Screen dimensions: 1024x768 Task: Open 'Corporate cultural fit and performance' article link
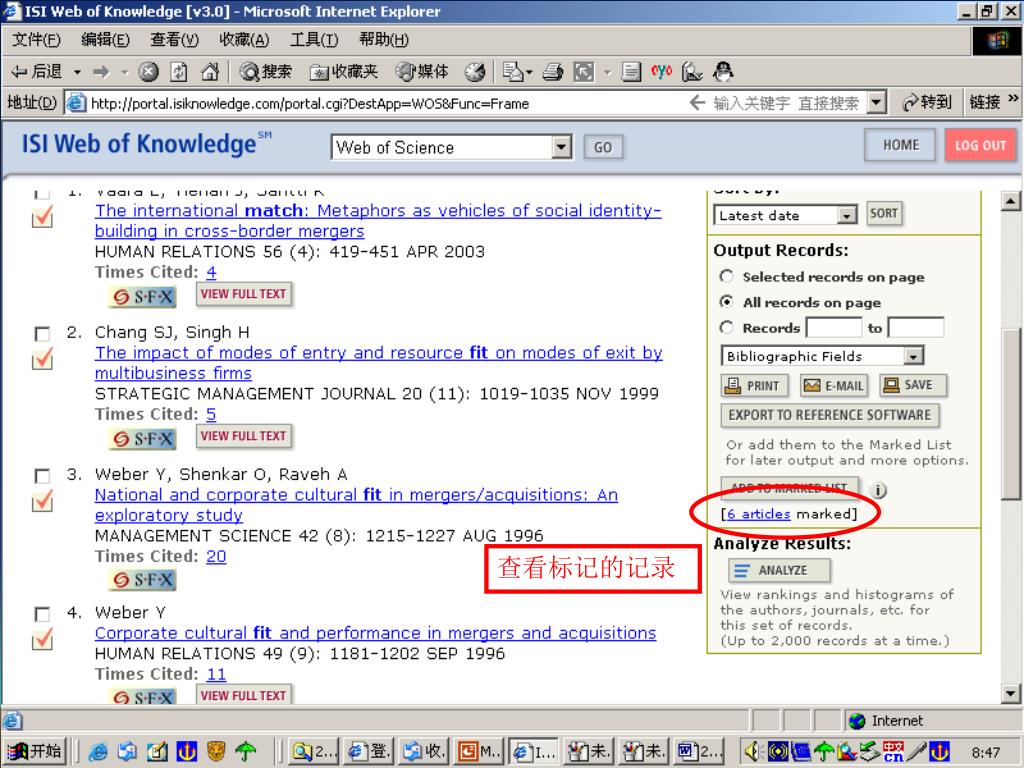(376, 633)
